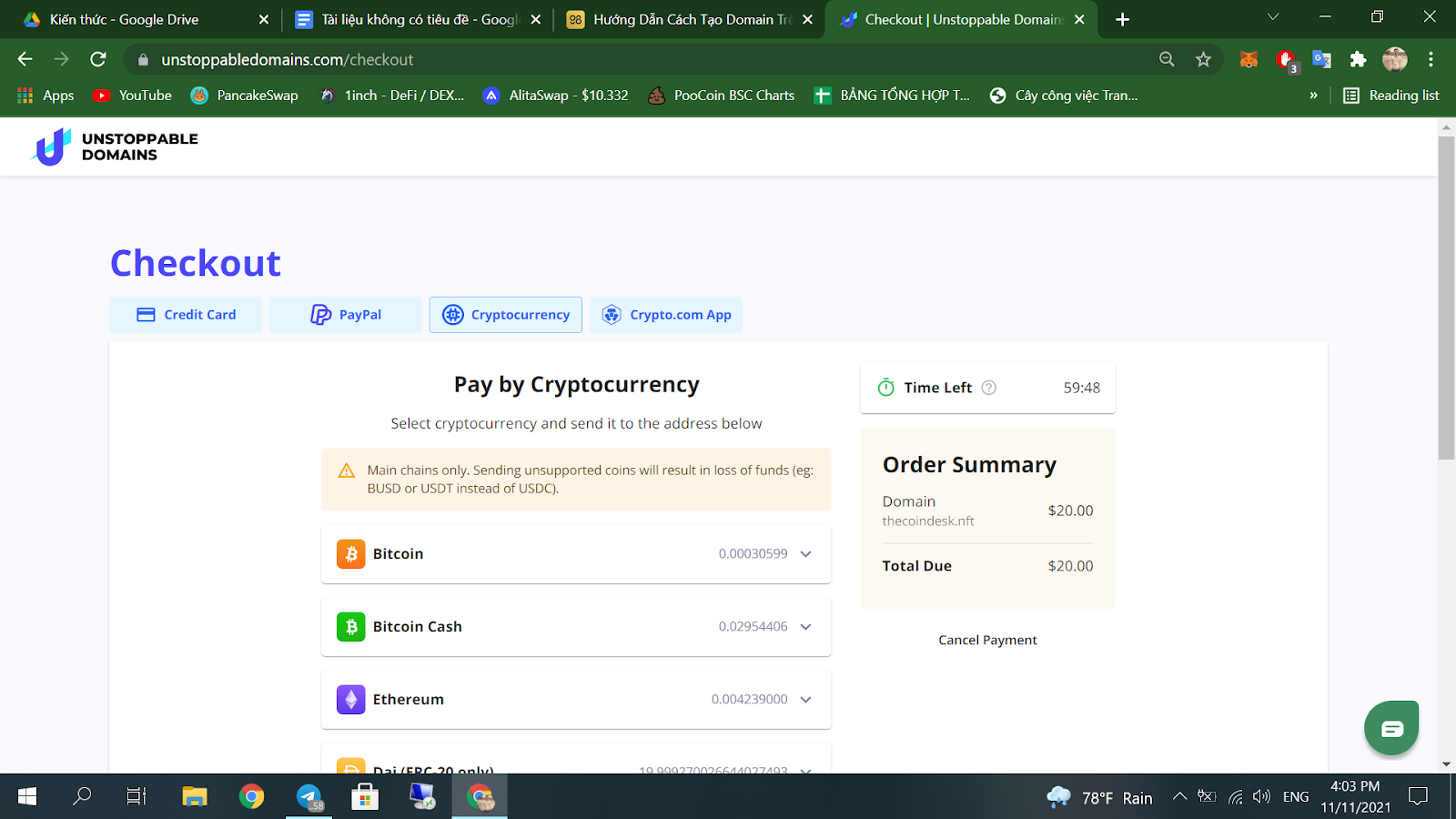Click the Cancel Payment link

[987, 641]
